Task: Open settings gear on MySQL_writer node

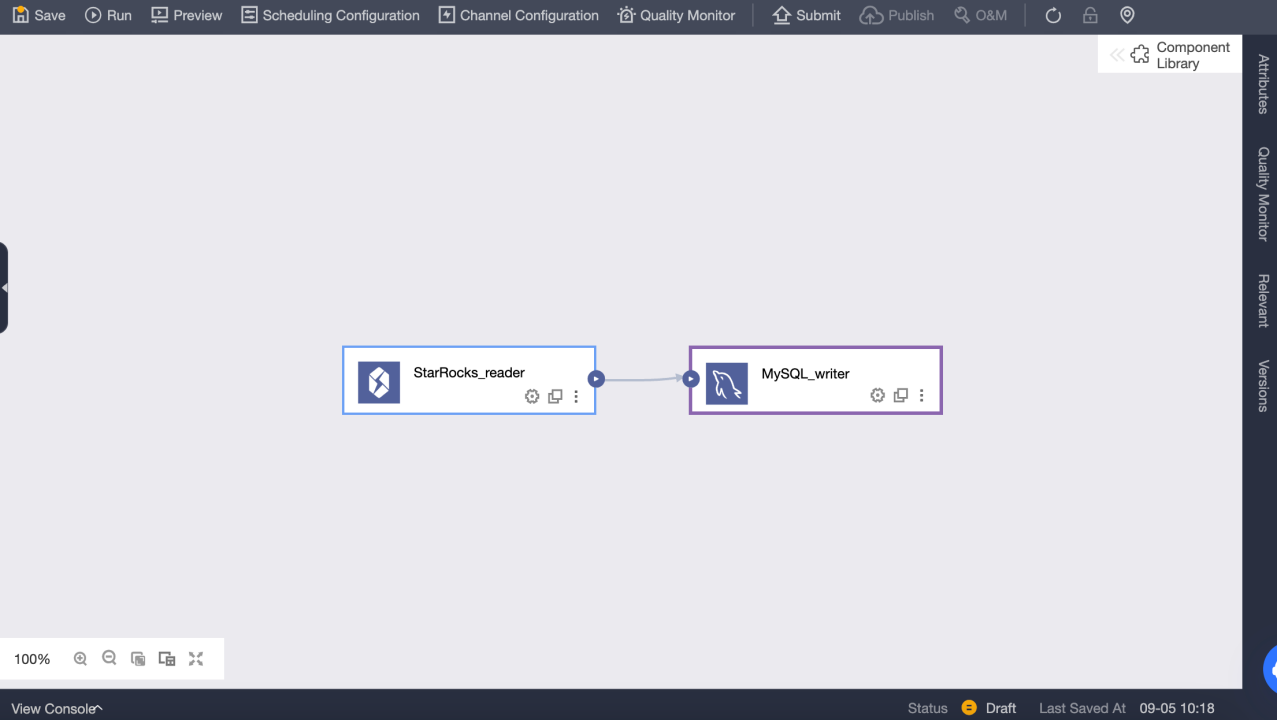Action: coord(877,396)
